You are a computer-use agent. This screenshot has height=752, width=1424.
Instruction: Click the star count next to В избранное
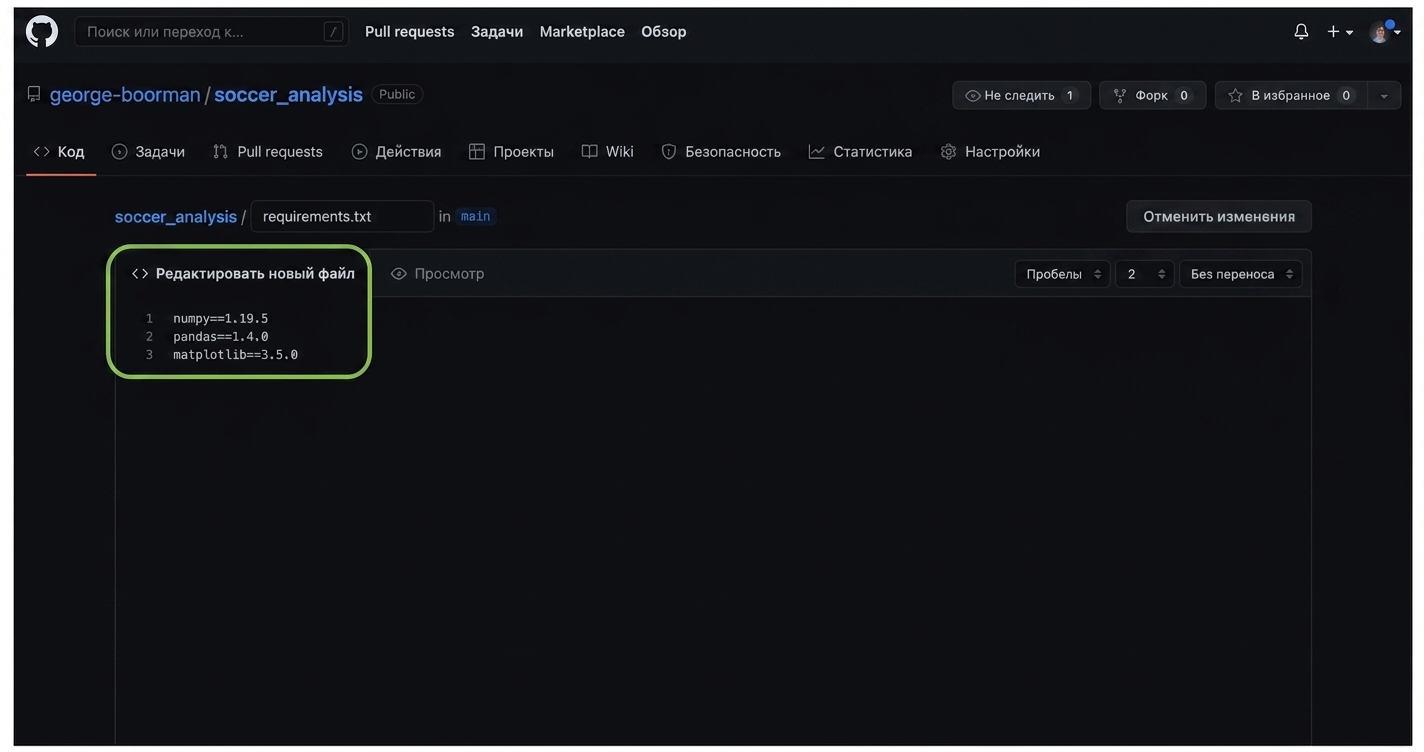click(x=1346, y=96)
